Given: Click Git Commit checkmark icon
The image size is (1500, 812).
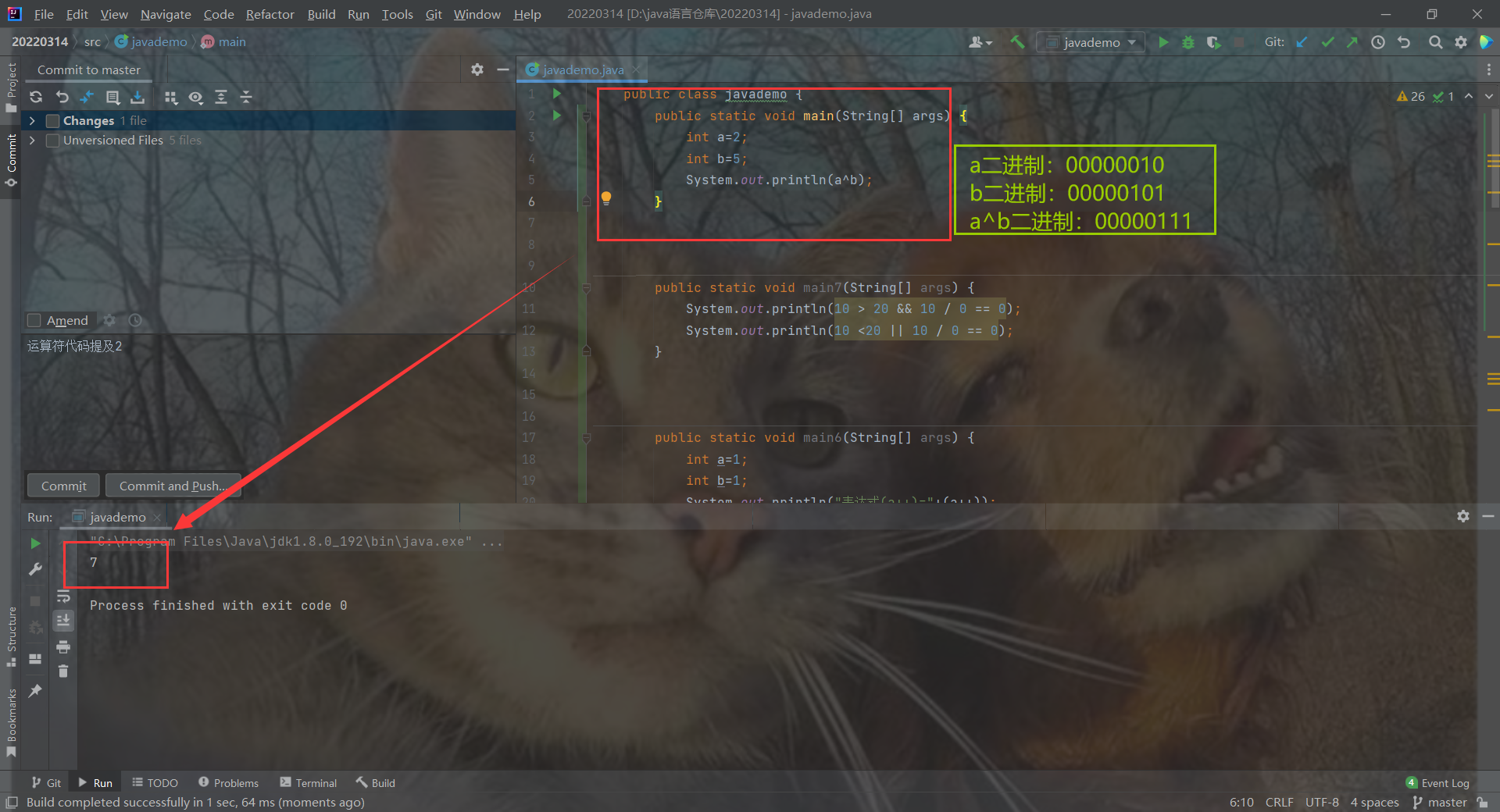Looking at the screenshot, I should click(1327, 42).
